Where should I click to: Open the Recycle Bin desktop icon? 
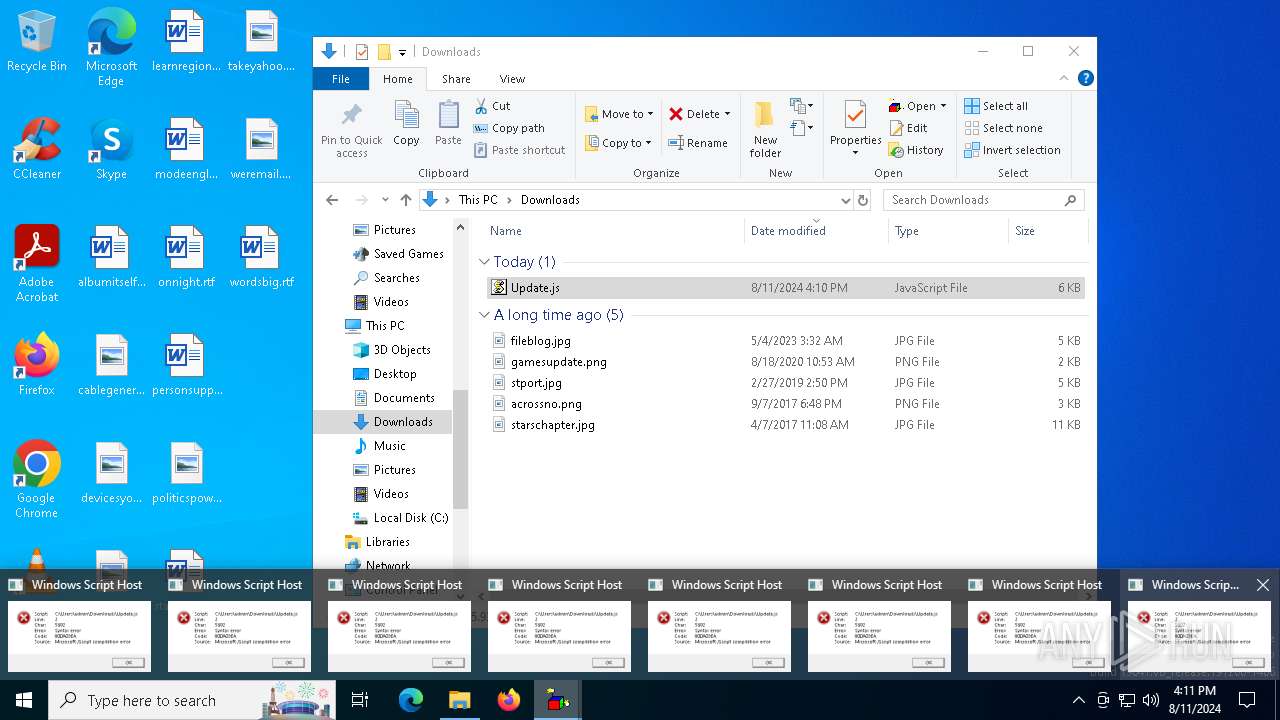pyautogui.click(x=37, y=42)
